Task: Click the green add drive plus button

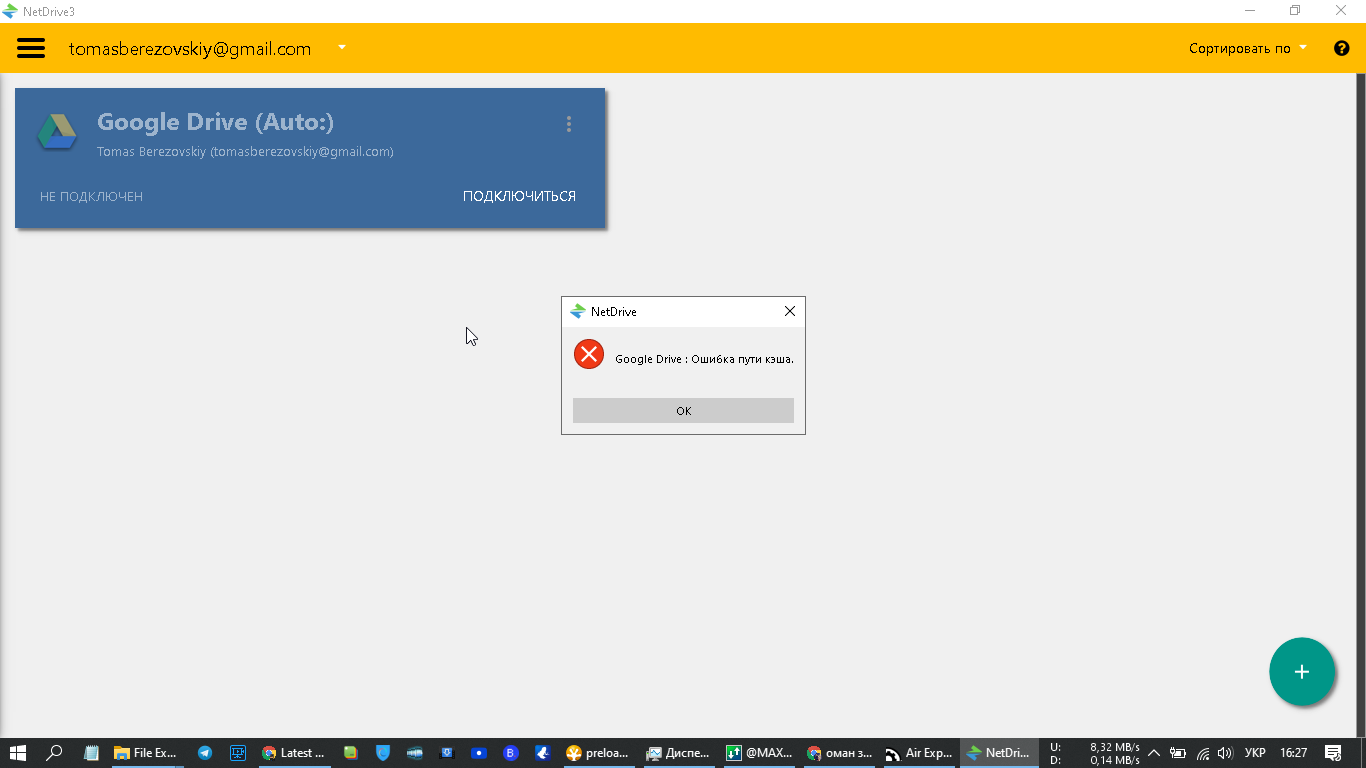Action: coord(1301,672)
